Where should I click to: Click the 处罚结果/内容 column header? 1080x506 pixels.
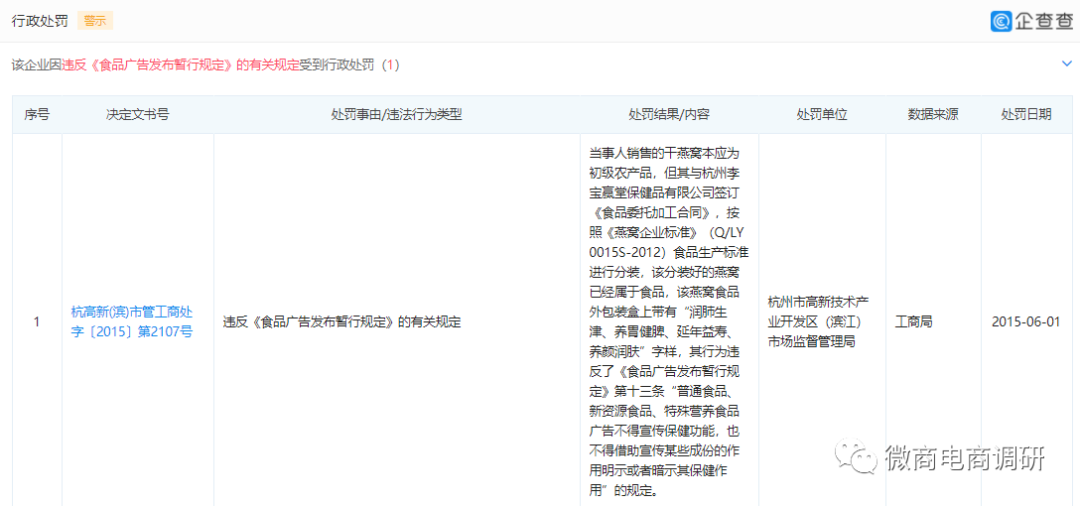[669, 115]
